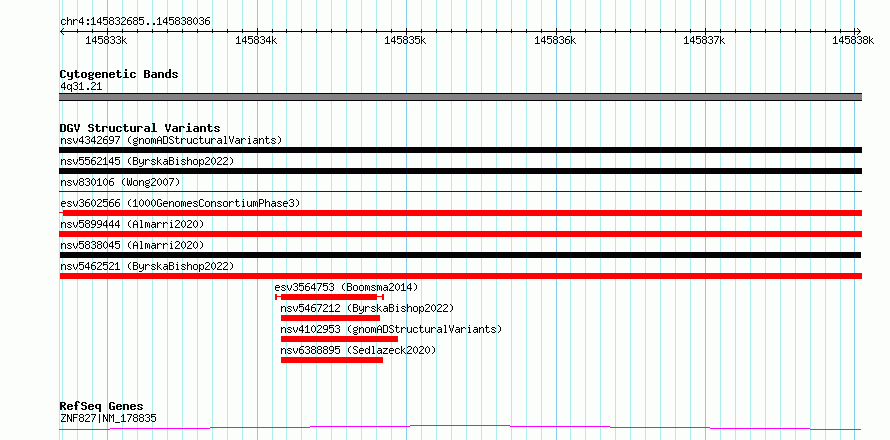Click variant label nsv830106 (Wong2007)
890x440 pixels.
pos(120,182)
